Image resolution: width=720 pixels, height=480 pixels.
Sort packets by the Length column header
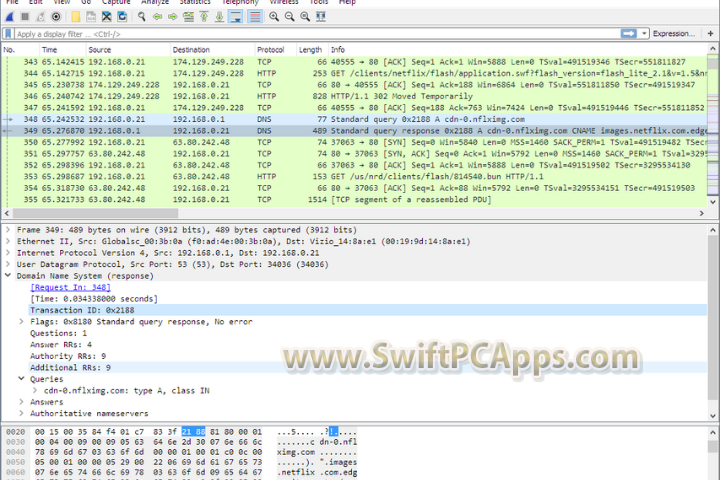[312, 50]
